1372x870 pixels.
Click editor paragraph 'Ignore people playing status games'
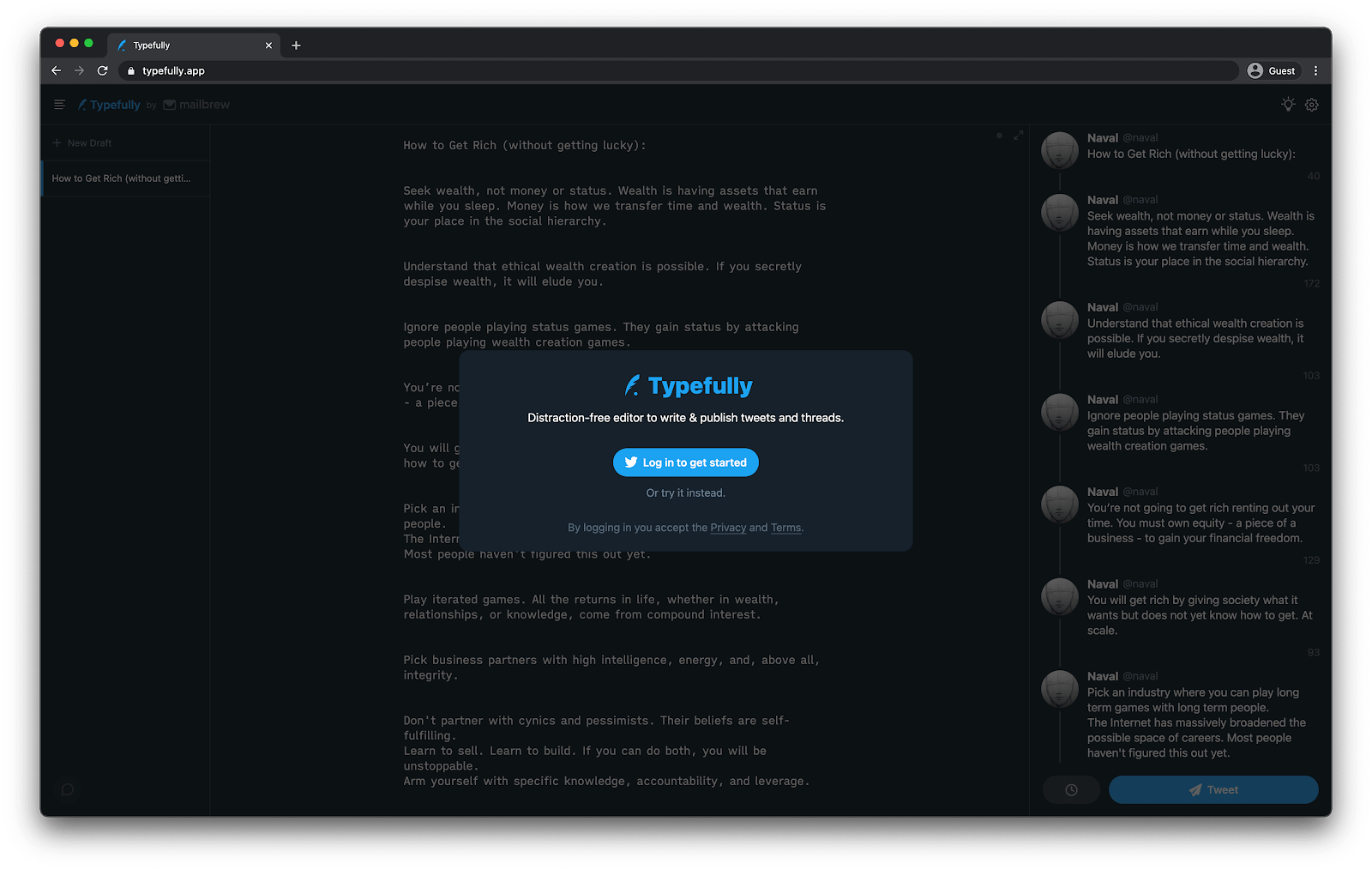pos(601,335)
